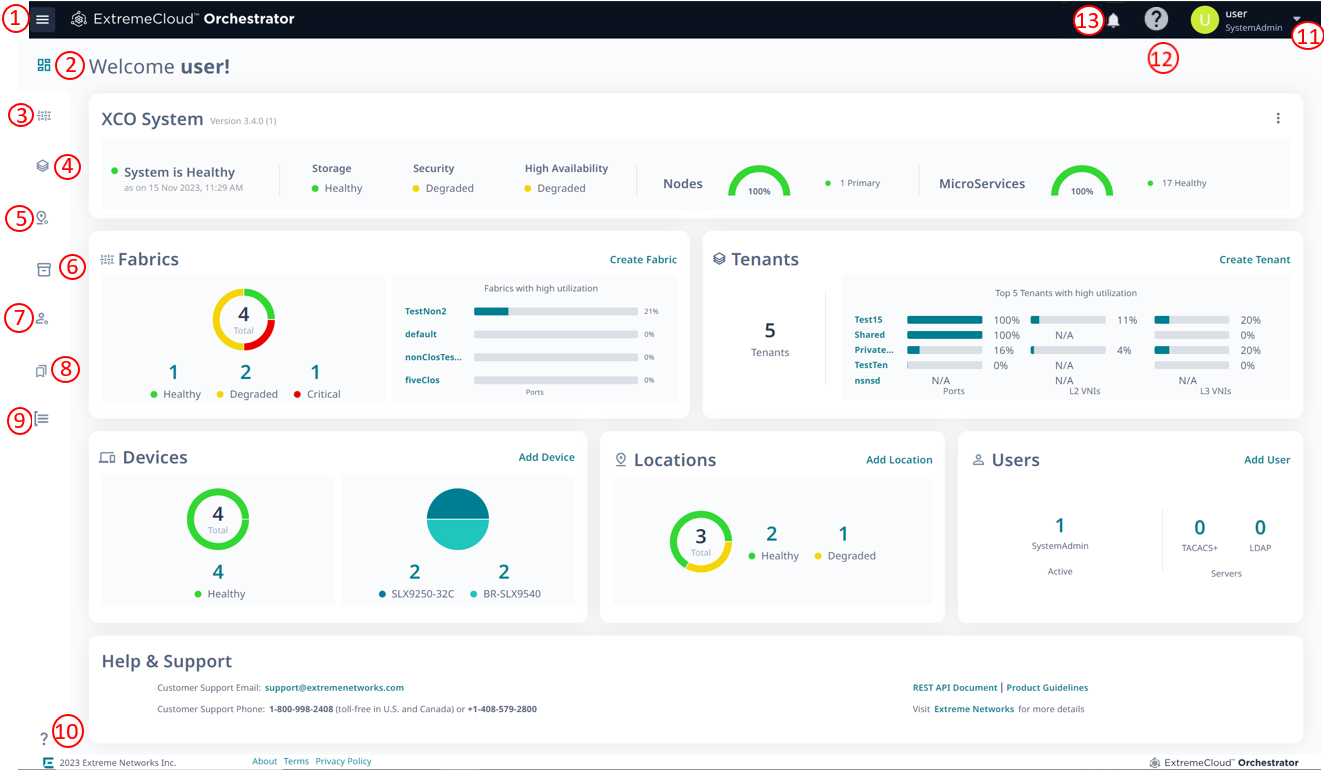Select the TestNon2 fabric utilization bar
Image resolution: width=1325 pixels, height=773 pixels.
tap(555, 311)
